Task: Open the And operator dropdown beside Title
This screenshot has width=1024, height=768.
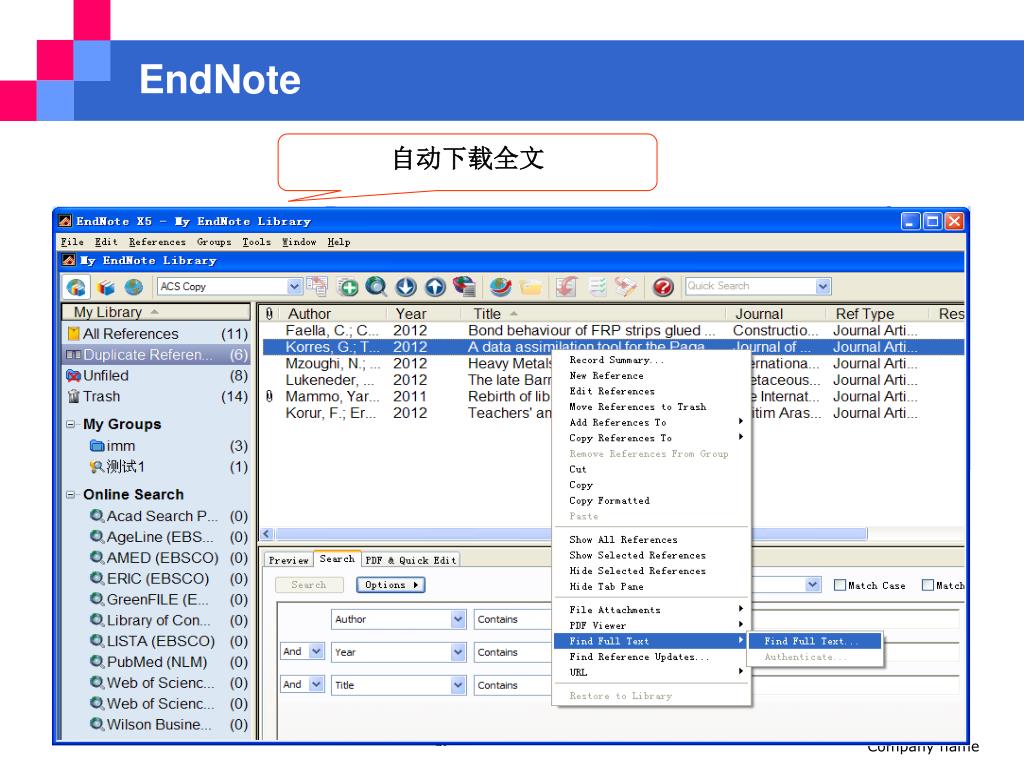Action: click(317, 684)
